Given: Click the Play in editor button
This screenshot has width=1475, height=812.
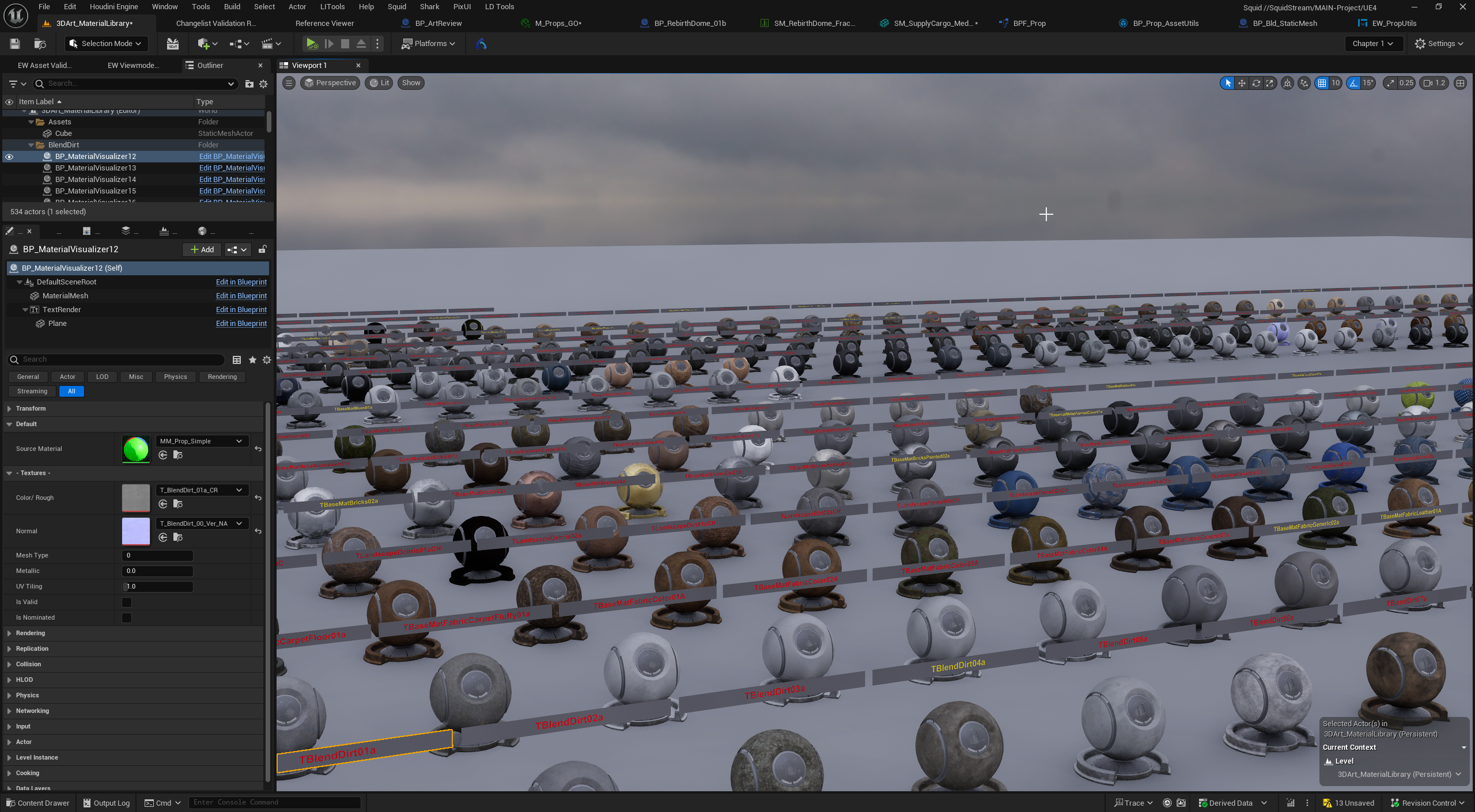Looking at the screenshot, I should [311, 44].
